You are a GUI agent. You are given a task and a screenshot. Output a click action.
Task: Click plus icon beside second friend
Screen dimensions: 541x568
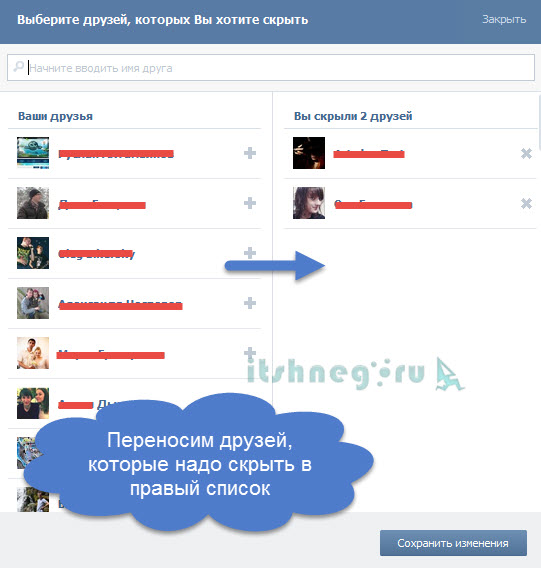pyautogui.click(x=250, y=203)
